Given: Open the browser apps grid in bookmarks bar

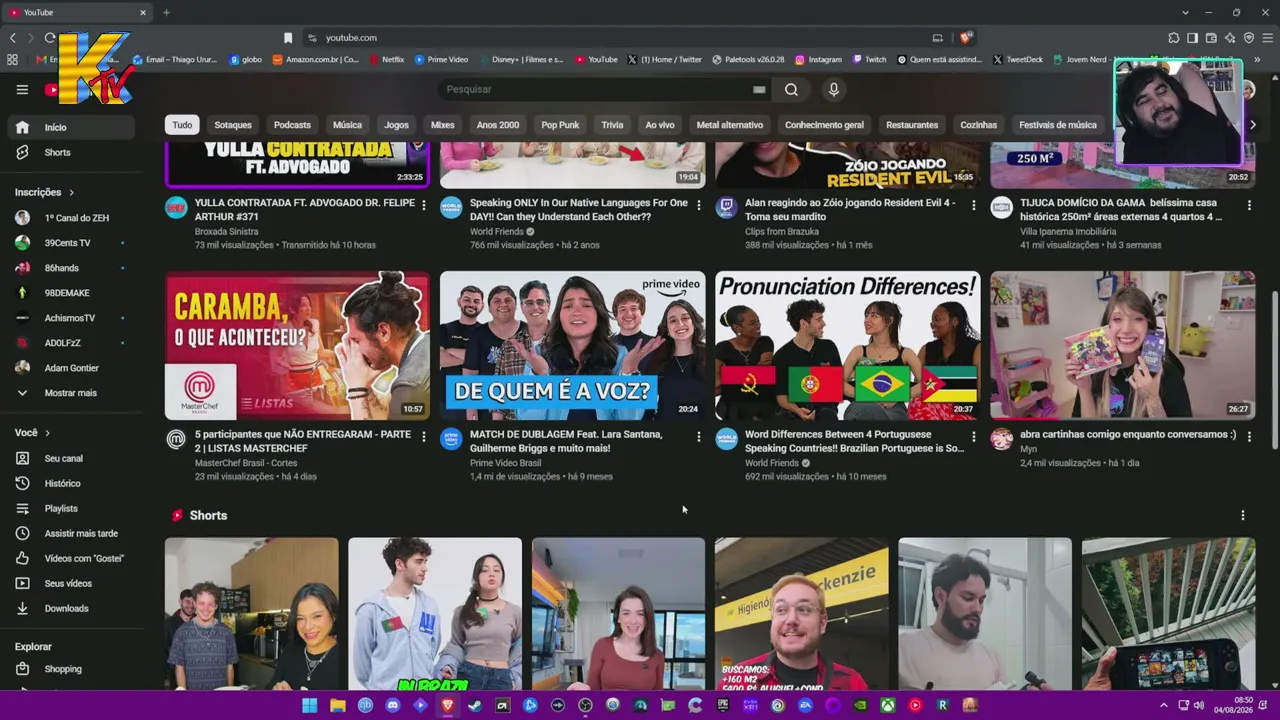Looking at the screenshot, I should tap(12, 59).
